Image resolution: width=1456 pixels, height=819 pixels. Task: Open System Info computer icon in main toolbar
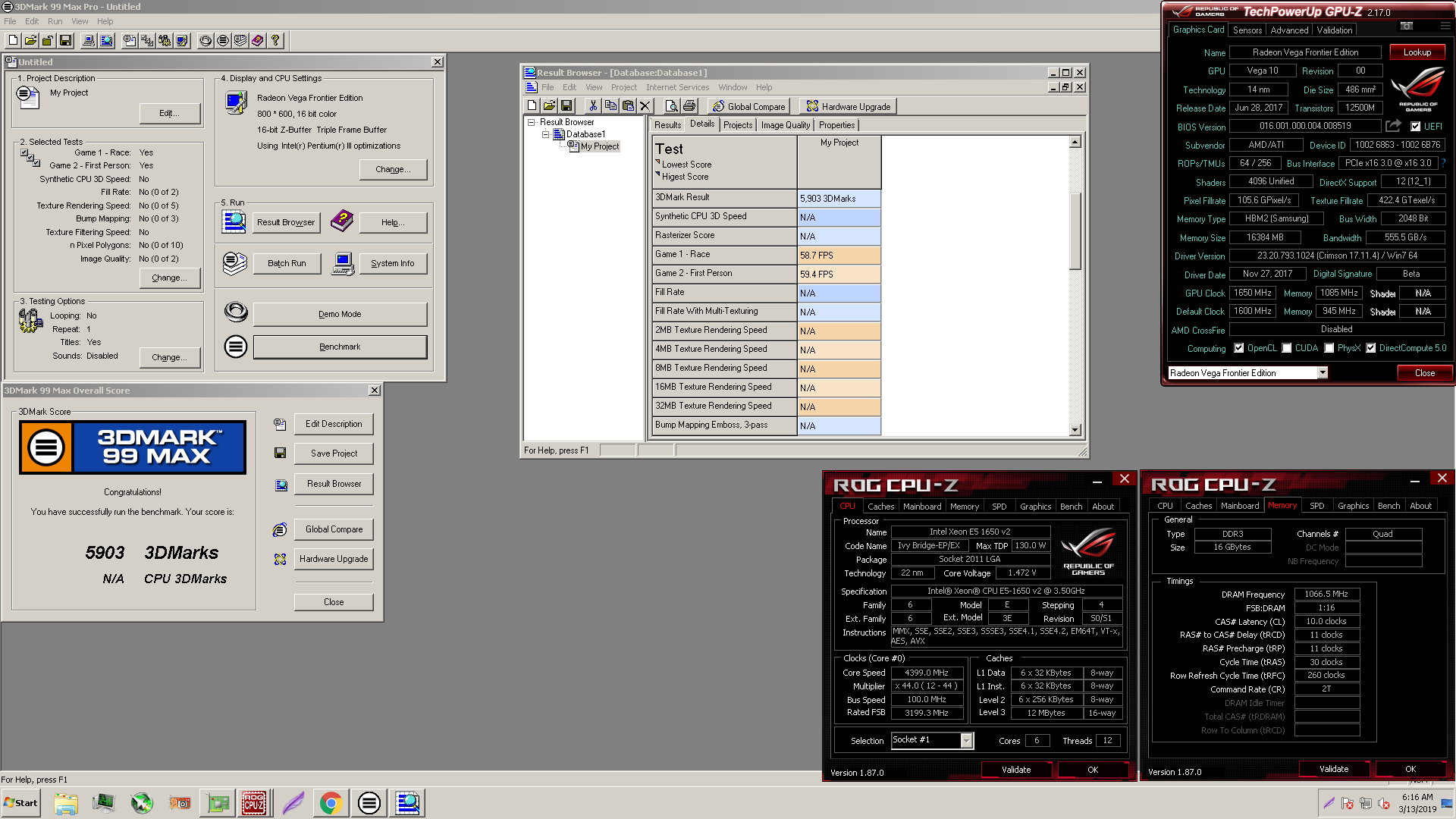pos(89,40)
